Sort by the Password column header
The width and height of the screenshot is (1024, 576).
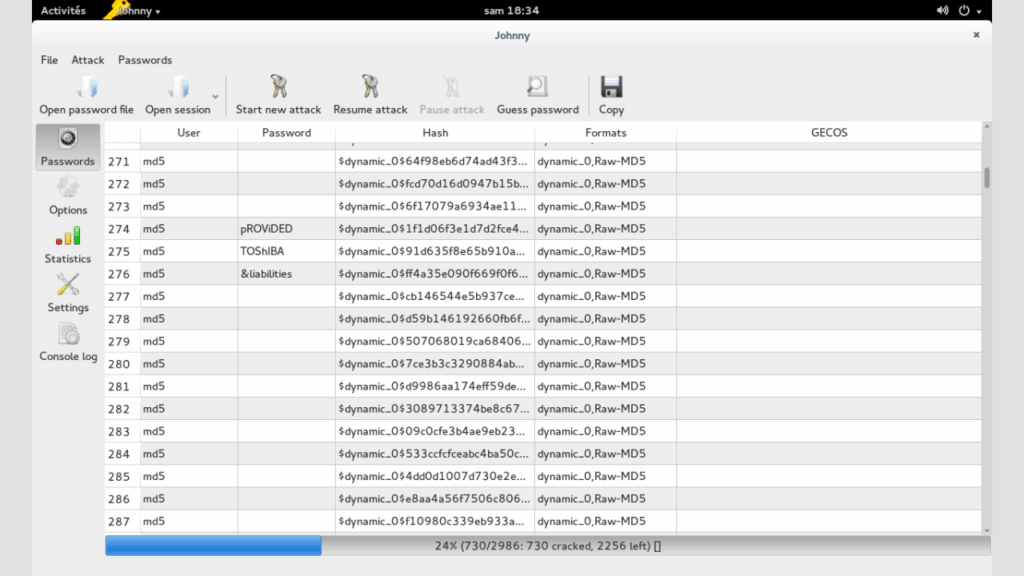tap(286, 132)
